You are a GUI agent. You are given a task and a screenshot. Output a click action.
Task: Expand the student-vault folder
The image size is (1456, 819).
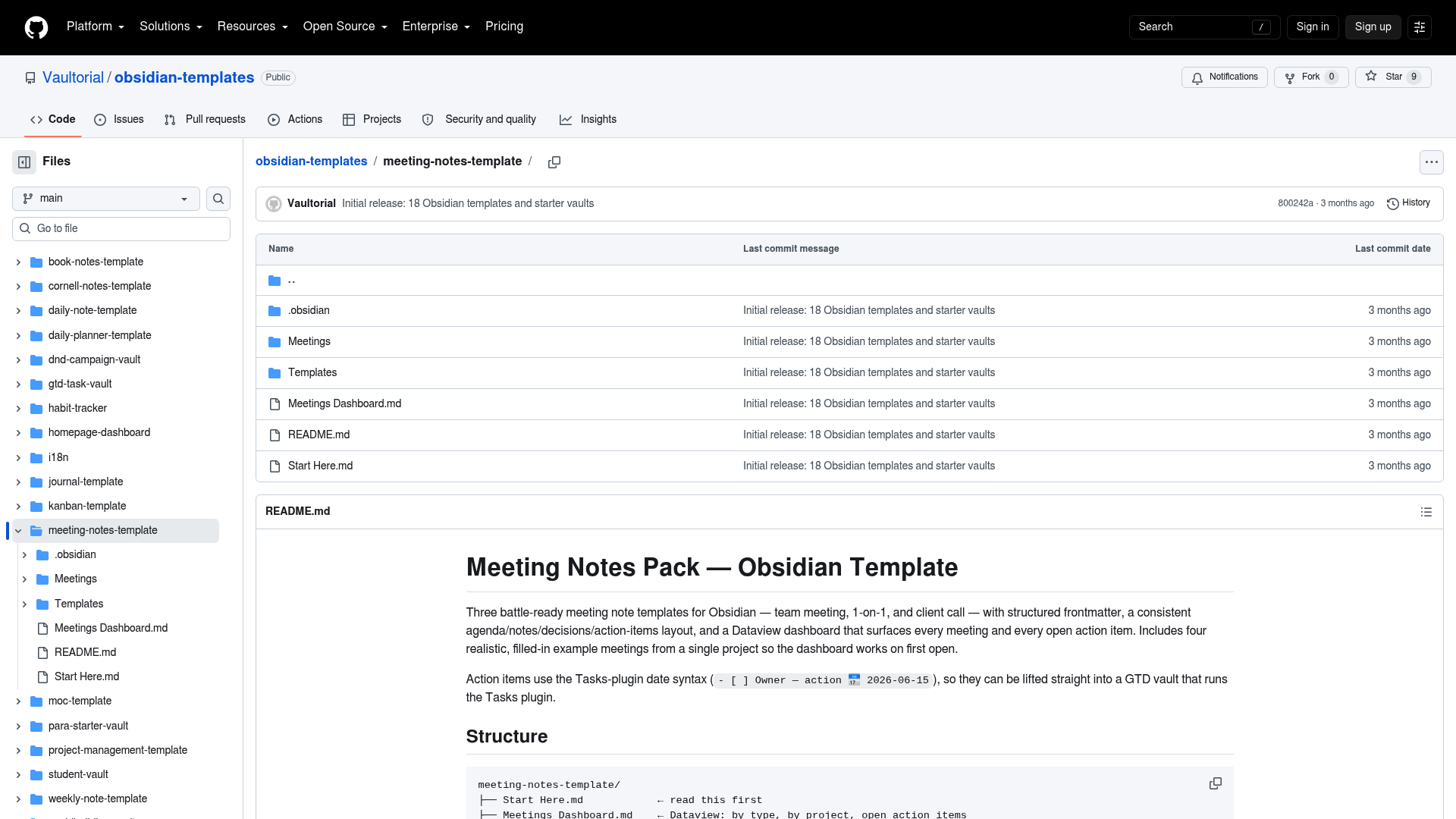pyautogui.click(x=18, y=775)
